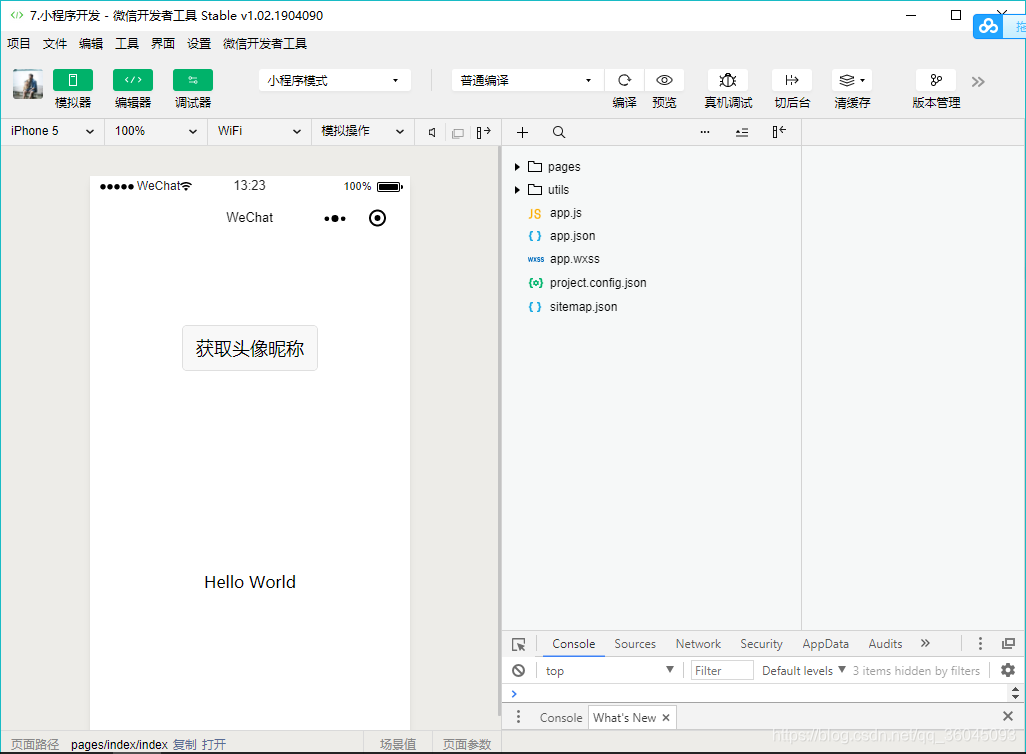Open the 文件 menu
The width and height of the screenshot is (1026, 754).
[x=55, y=44]
